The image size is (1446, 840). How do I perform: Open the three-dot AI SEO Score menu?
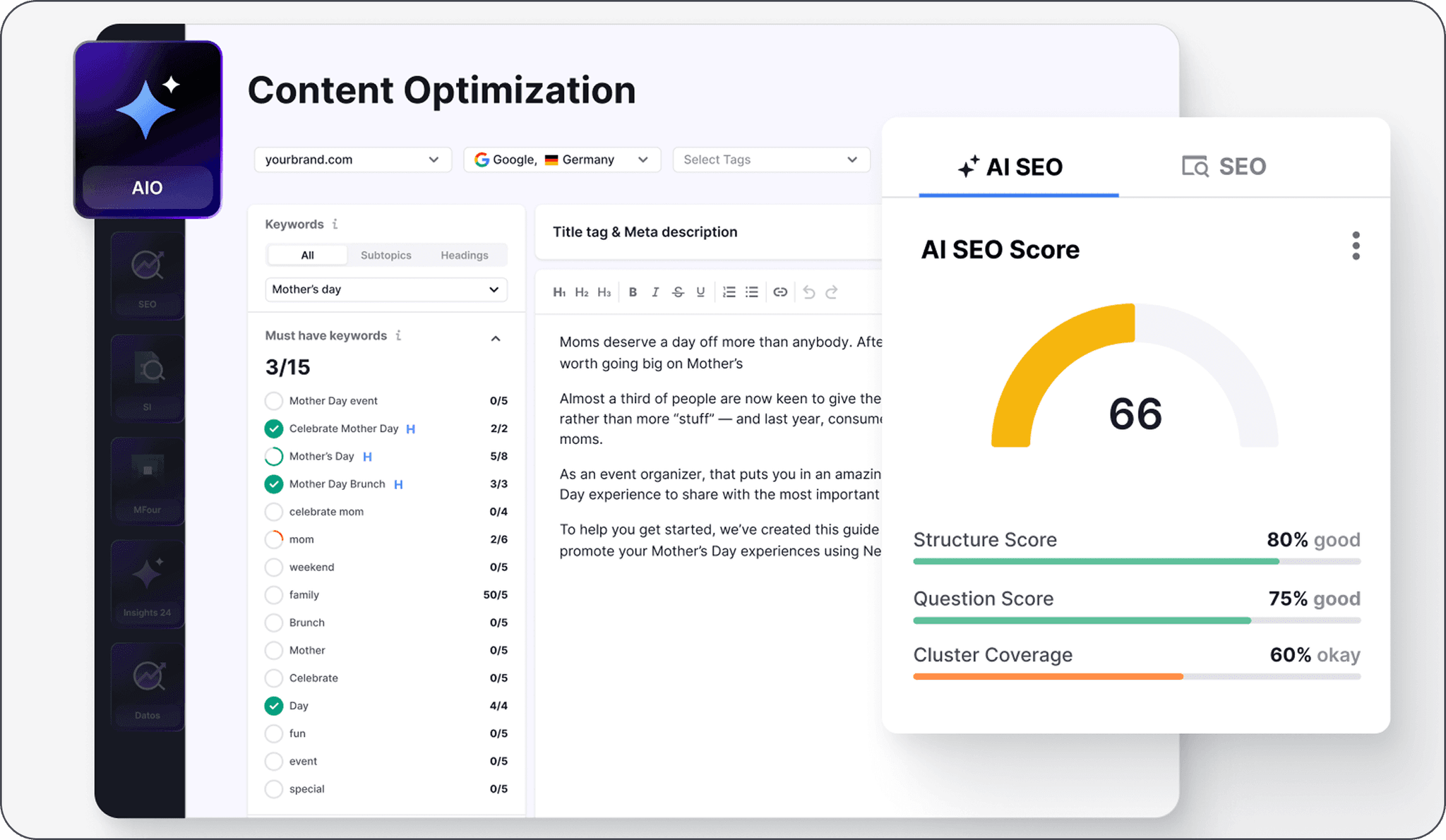1356,246
